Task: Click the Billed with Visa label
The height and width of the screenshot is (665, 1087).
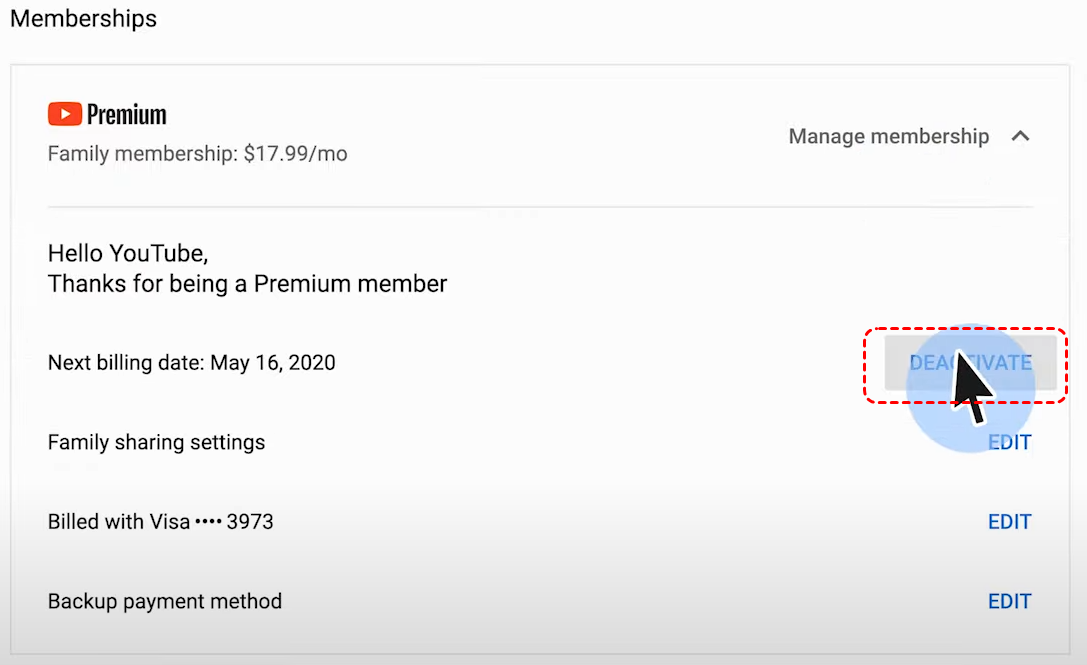Action: pyautogui.click(x=118, y=522)
